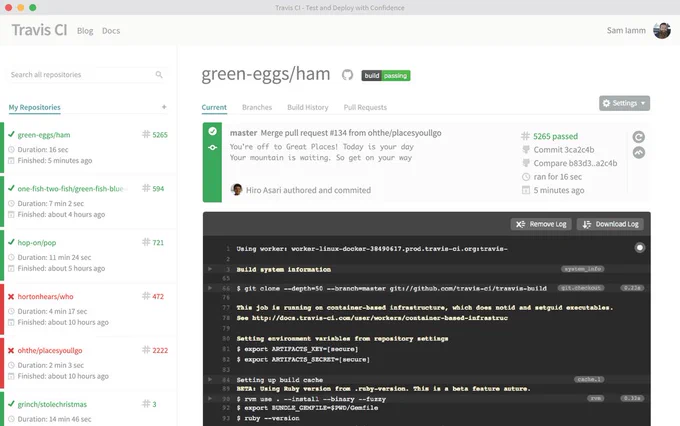Open the 5265 passed build link
This screenshot has width=680, height=426.
pos(556,136)
